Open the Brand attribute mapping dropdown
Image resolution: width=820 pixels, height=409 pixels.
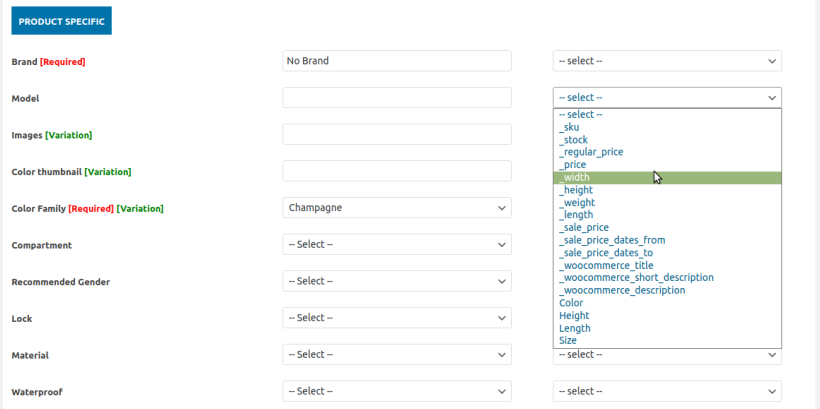667,61
